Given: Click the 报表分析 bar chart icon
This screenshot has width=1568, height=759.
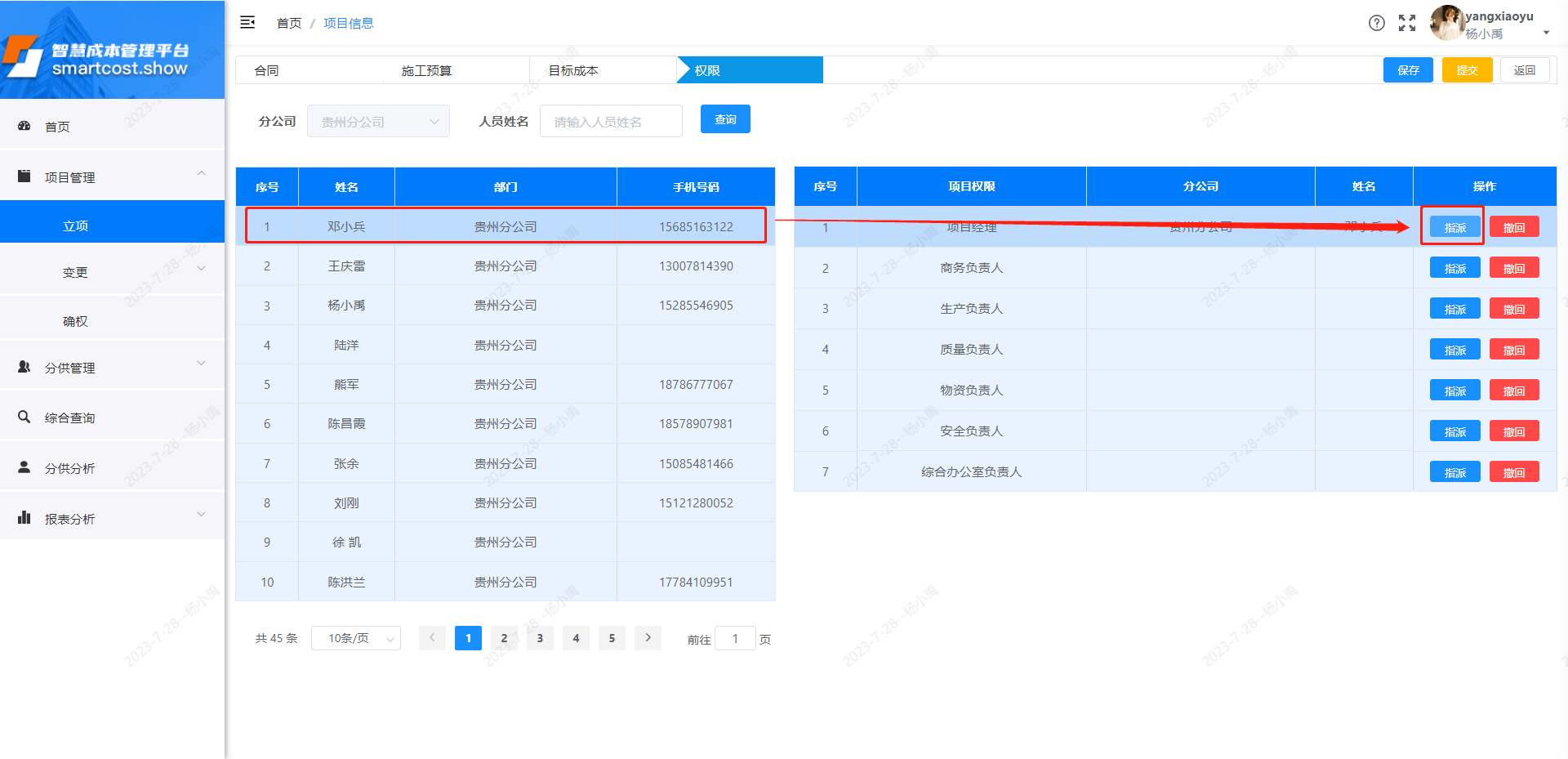Looking at the screenshot, I should point(24,518).
